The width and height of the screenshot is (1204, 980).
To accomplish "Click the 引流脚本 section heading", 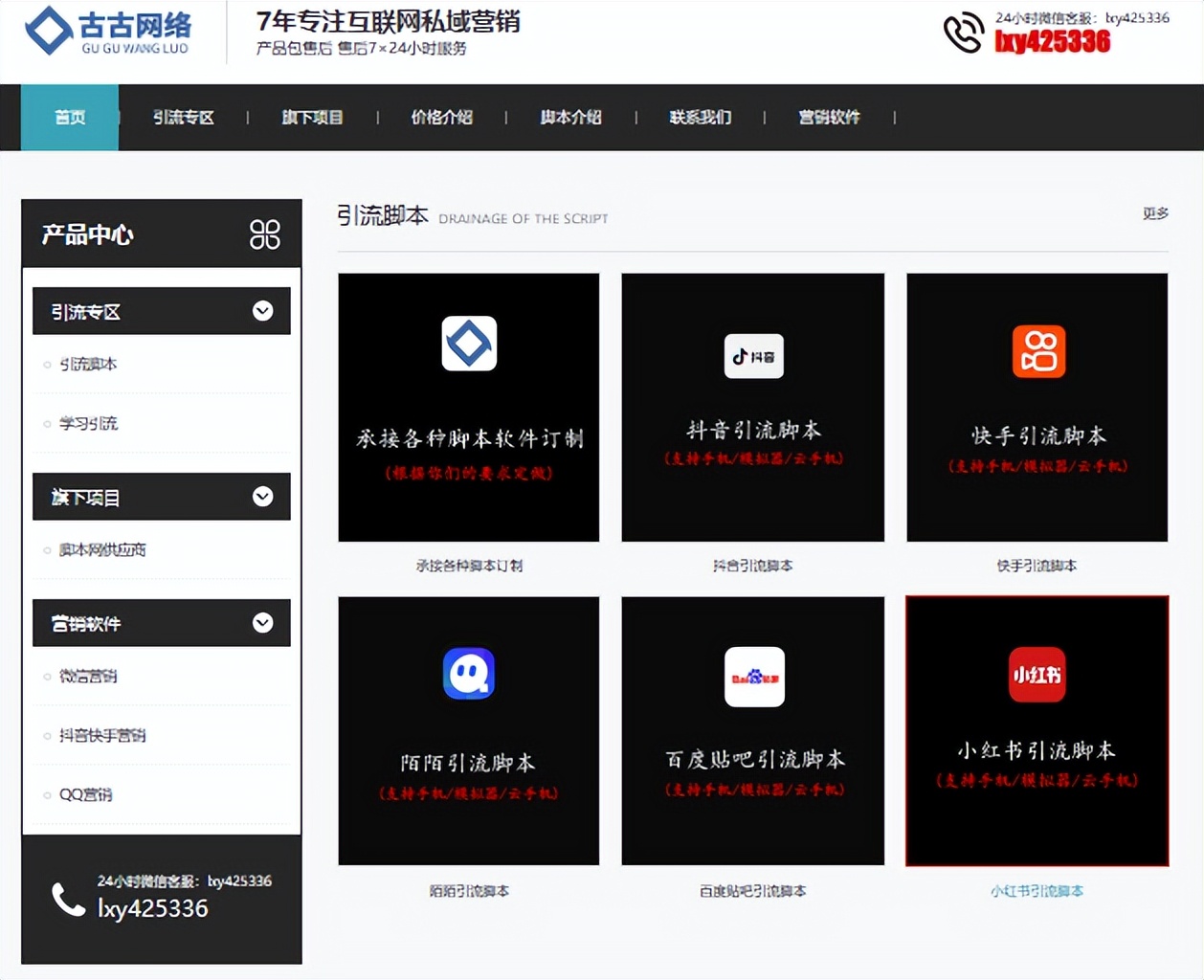I will [x=382, y=215].
